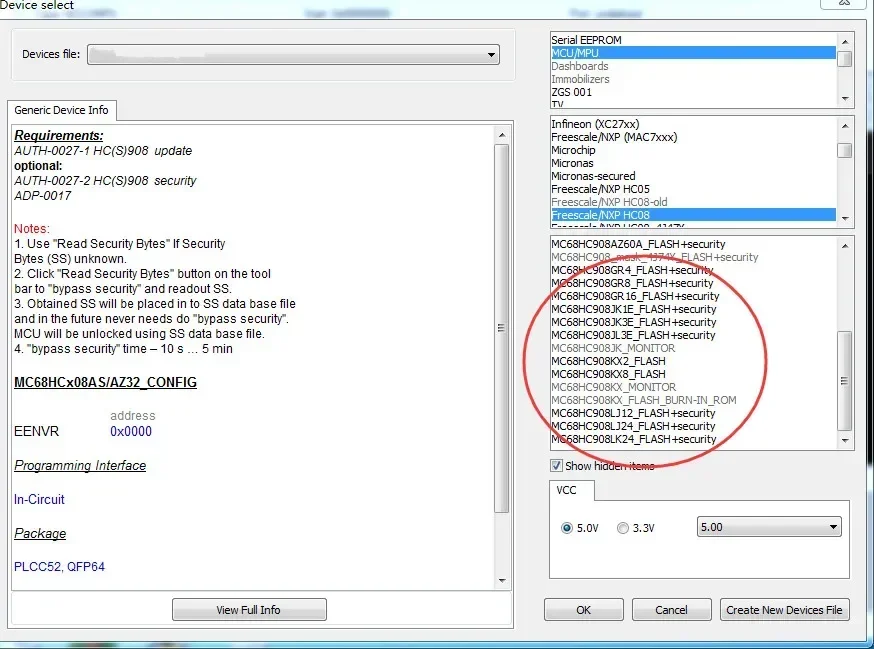Select MC68HC908JK_MONITOR device
The image size is (874, 649).
(x=693, y=348)
